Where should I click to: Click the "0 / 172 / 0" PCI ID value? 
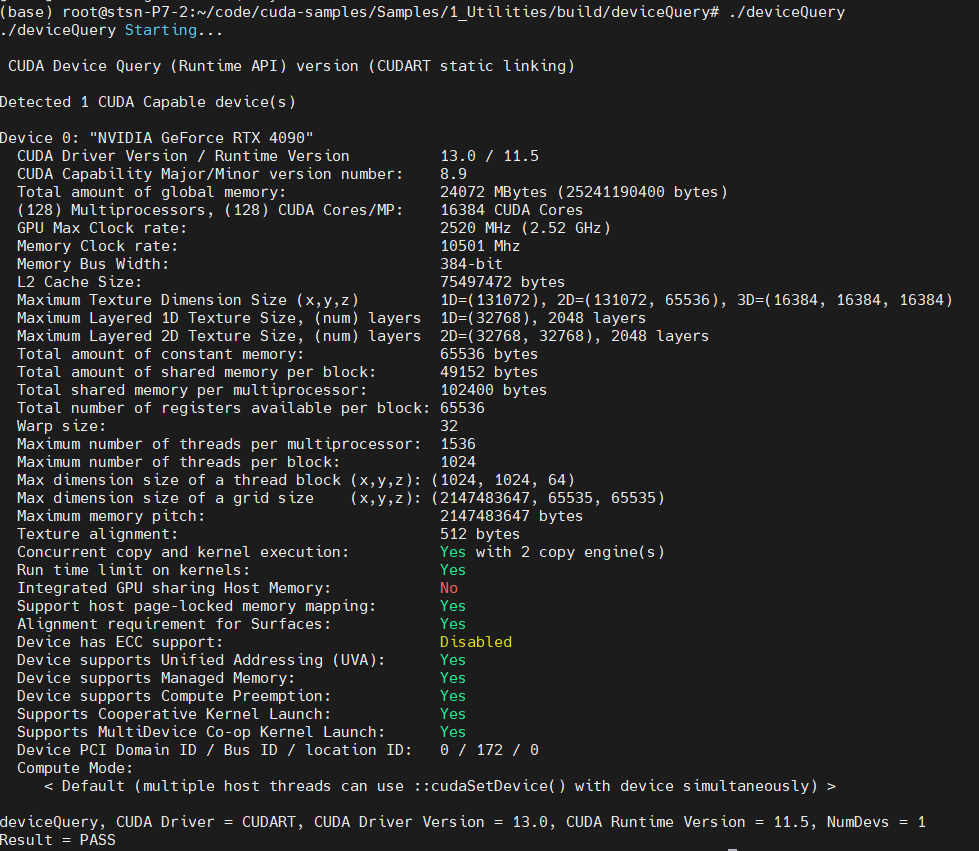pyautogui.click(x=490, y=750)
